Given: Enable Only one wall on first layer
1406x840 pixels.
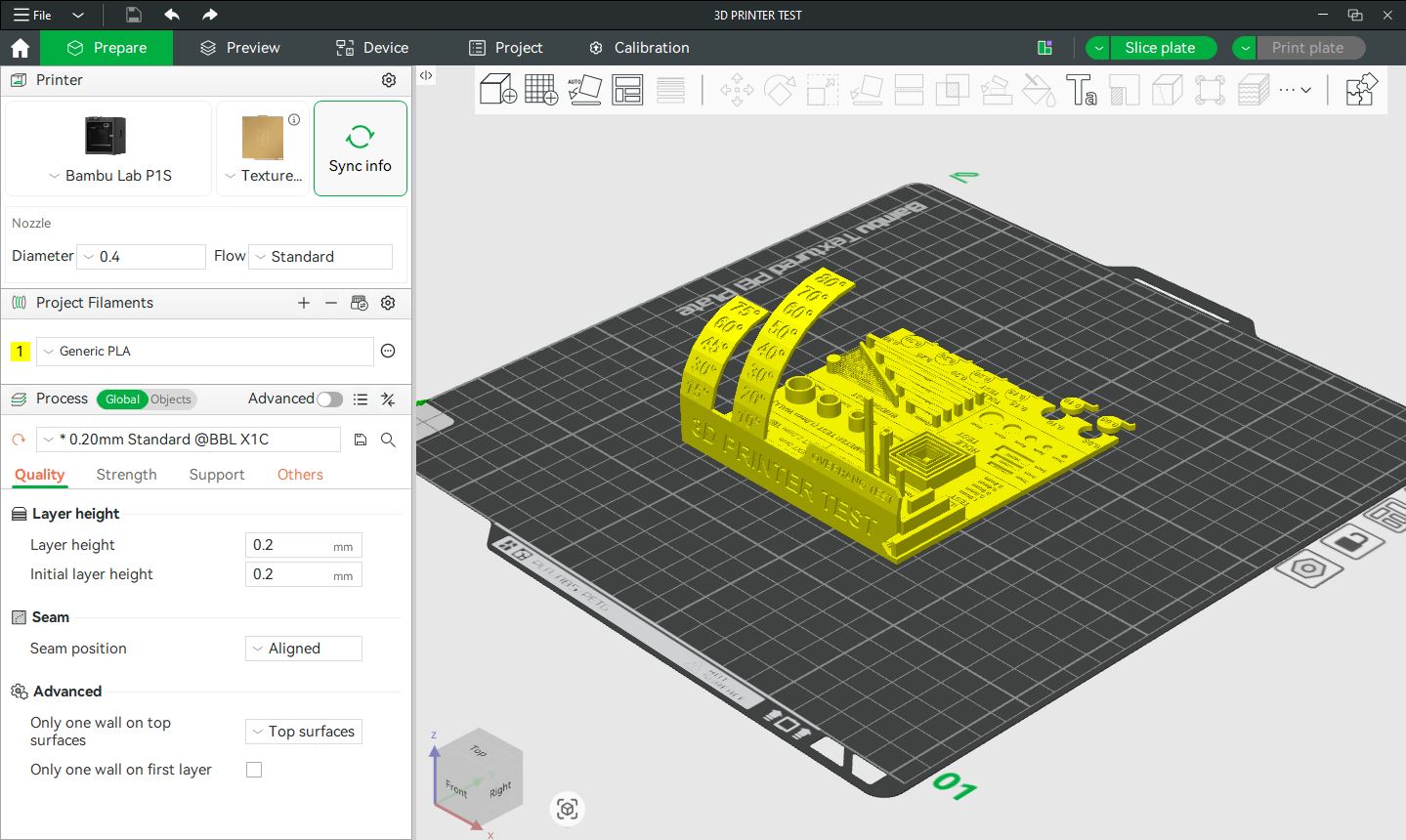Looking at the screenshot, I should [x=254, y=770].
